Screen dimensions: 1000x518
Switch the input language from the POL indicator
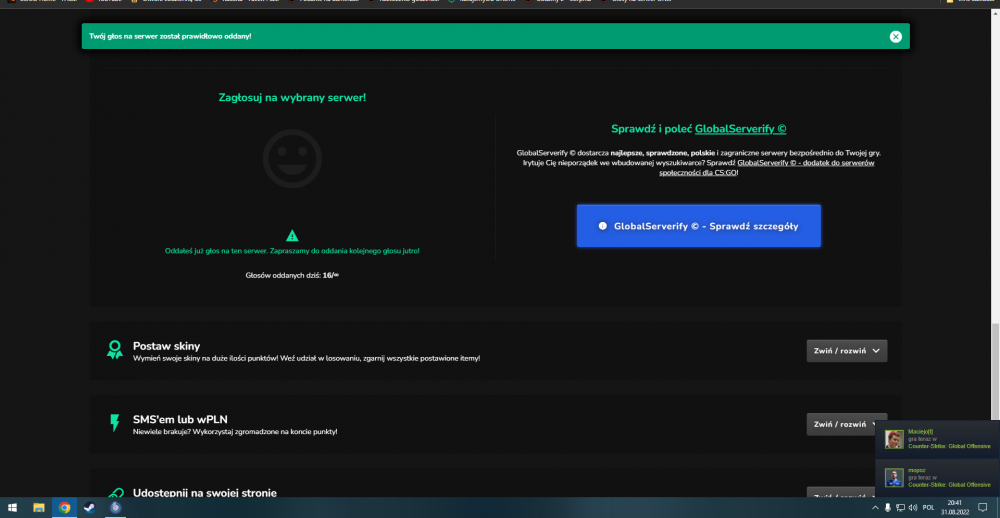[929, 508]
